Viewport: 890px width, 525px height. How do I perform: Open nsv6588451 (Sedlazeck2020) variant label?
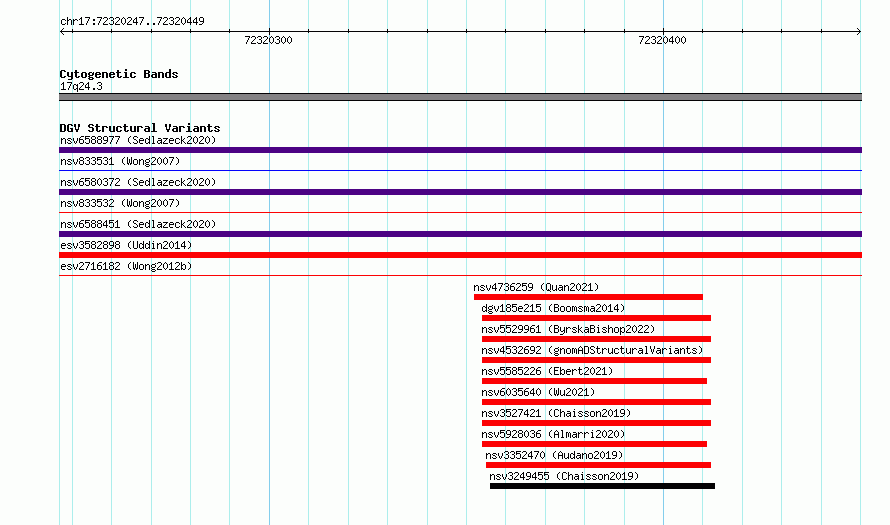pyautogui.click(x=138, y=224)
